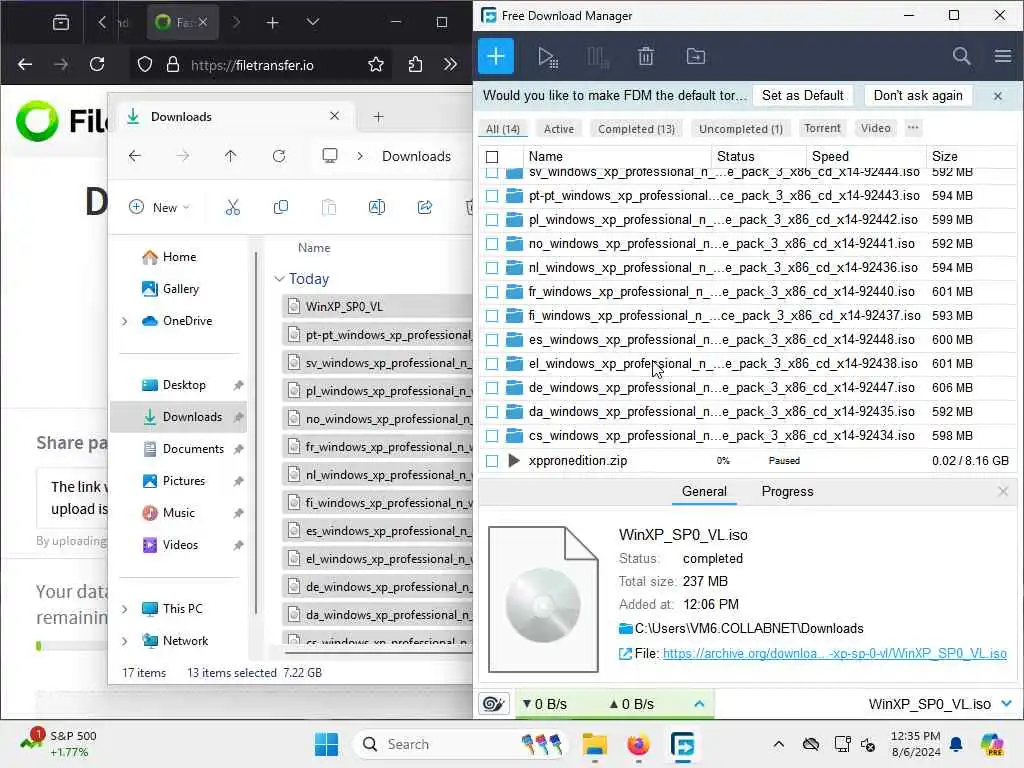
Task: Check the nl_windows_xp_professional download row
Action: (492, 268)
